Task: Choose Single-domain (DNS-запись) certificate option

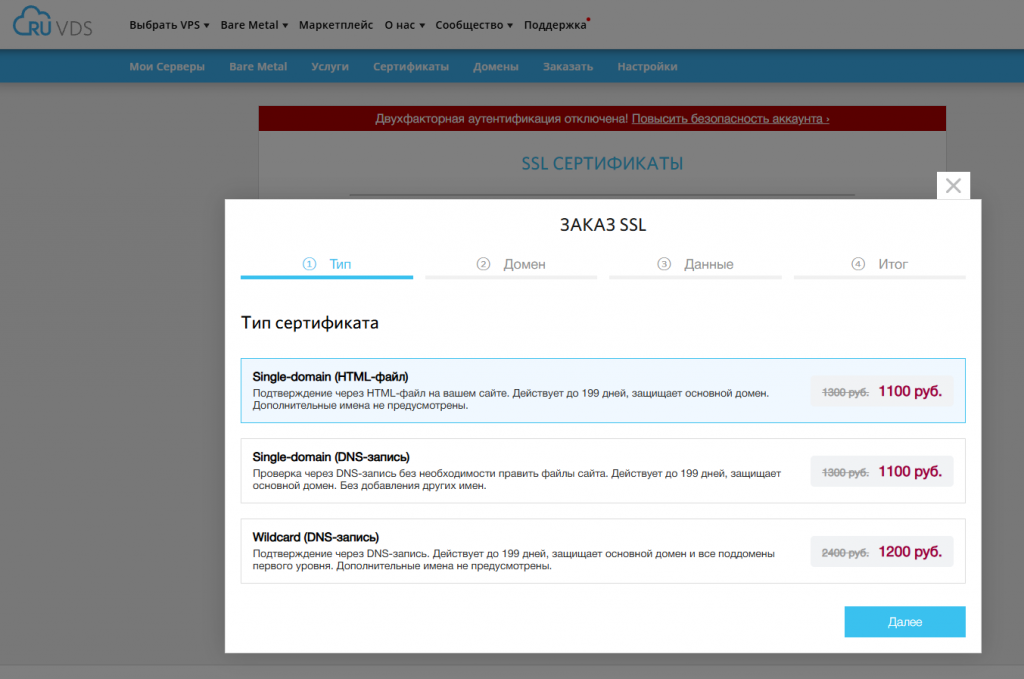Action: pos(603,471)
